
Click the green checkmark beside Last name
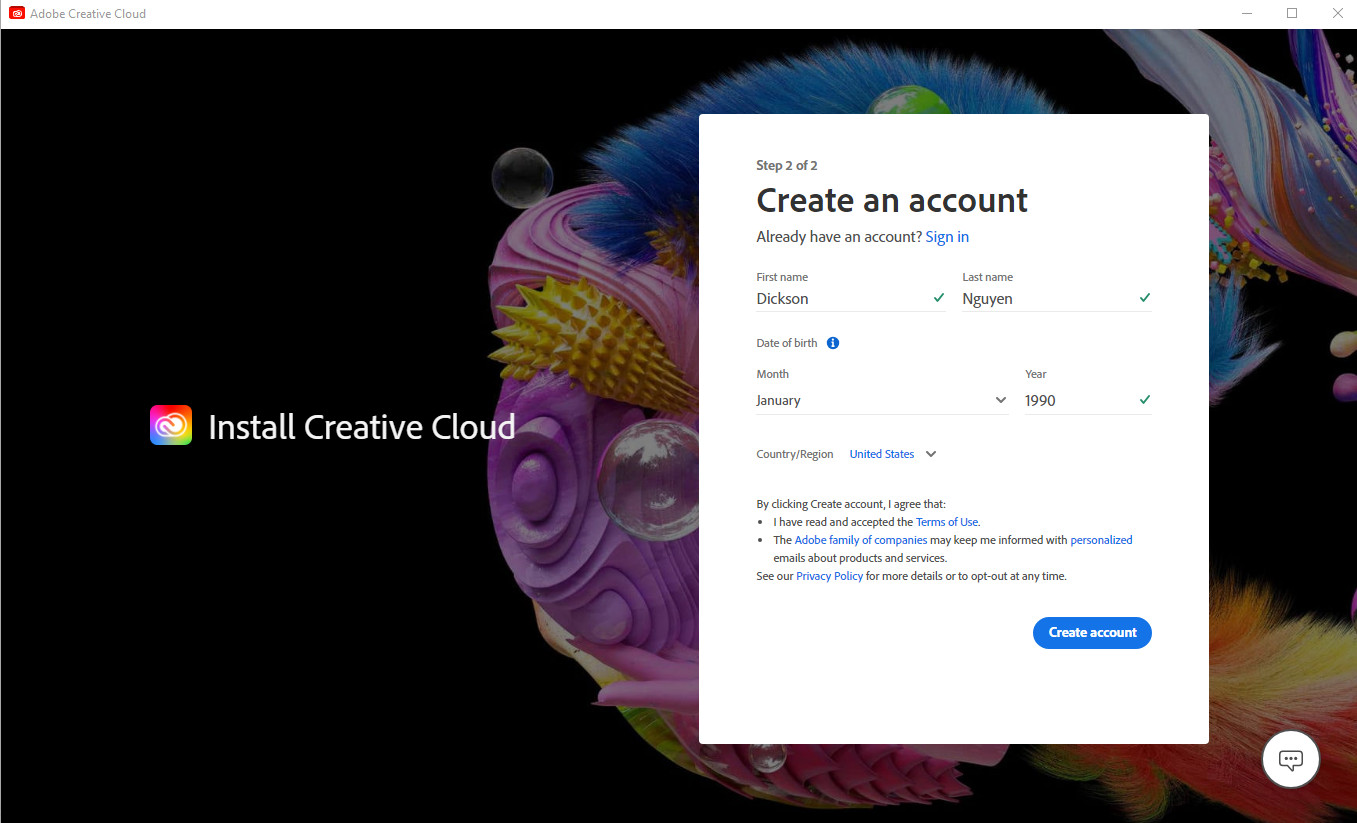coord(1144,298)
